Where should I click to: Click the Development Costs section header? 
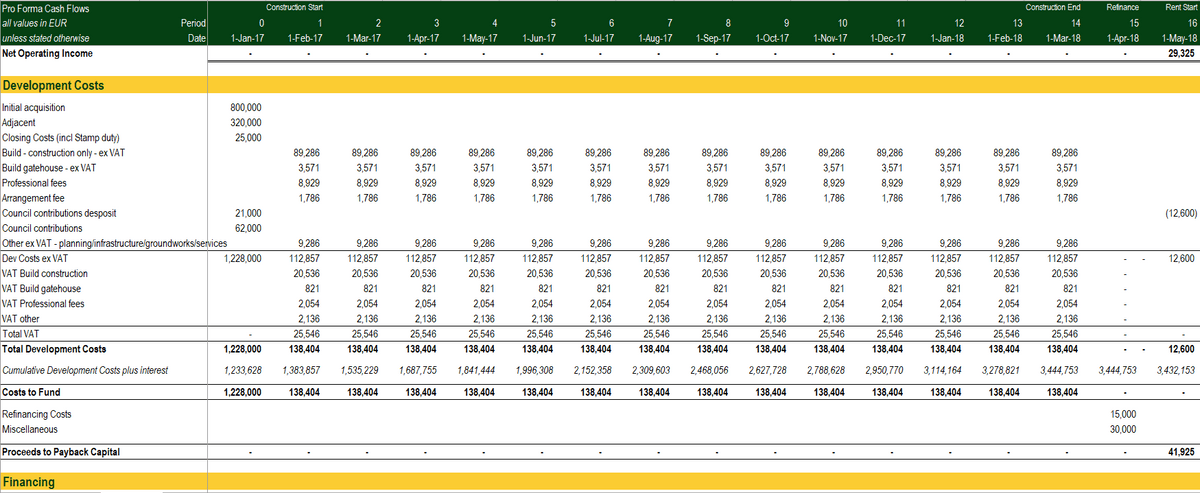(x=53, y=86)
